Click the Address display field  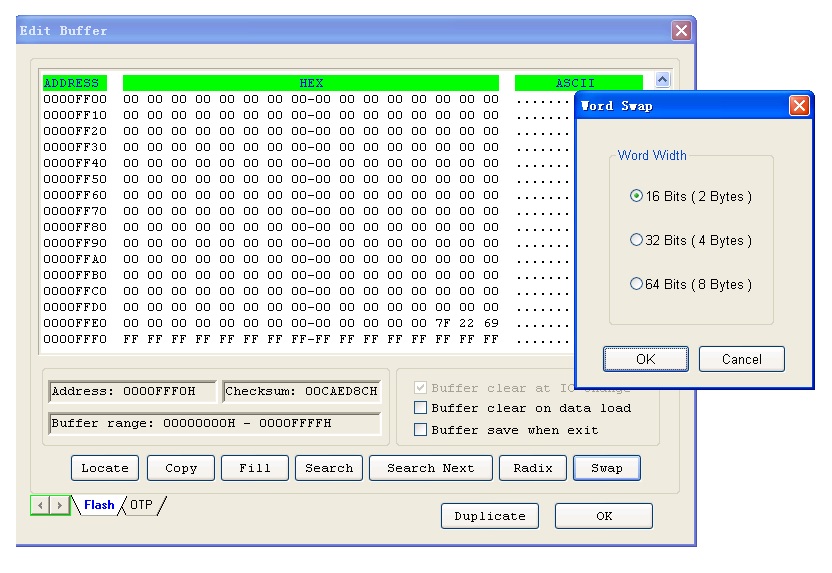131,391
